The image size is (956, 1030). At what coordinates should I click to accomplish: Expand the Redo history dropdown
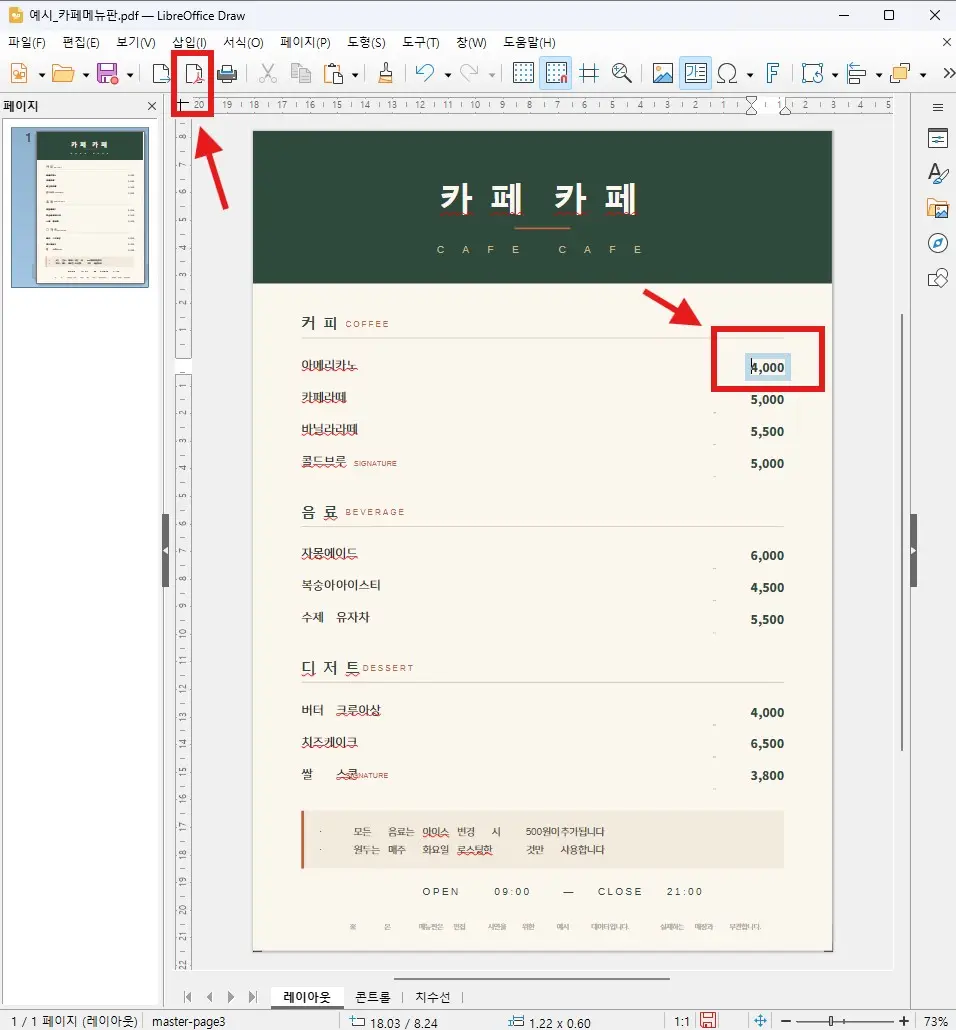pos(491,75)
